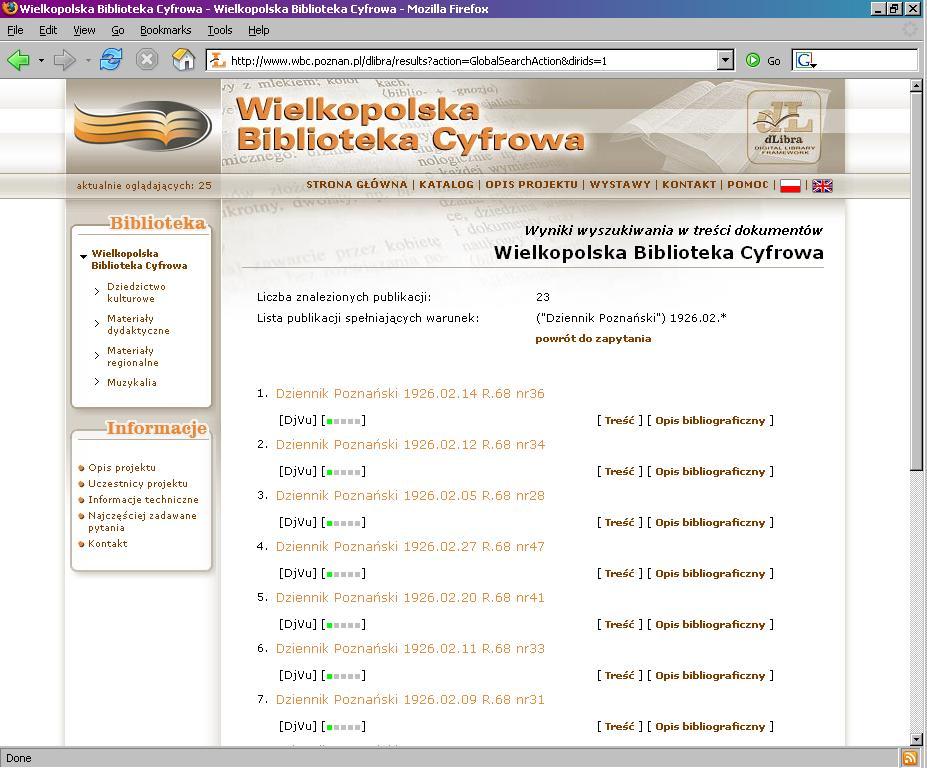Click Treść for the nr31 issue
The height and width of the screenshot is (768, 927).
619,727
